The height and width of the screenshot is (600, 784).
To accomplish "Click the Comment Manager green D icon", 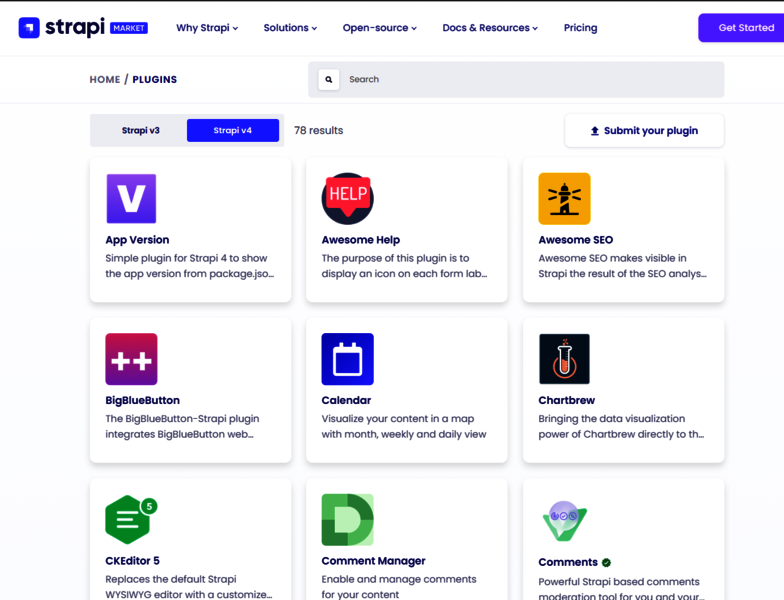I will [348, 520].
